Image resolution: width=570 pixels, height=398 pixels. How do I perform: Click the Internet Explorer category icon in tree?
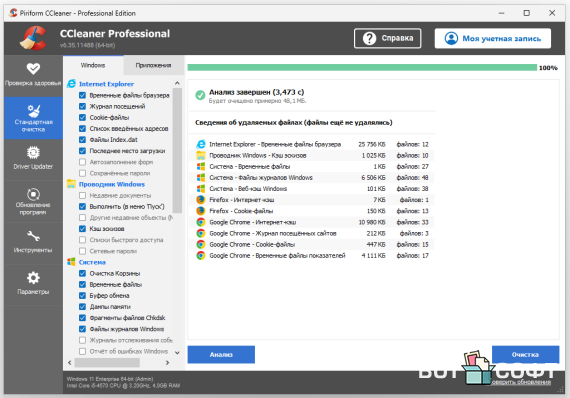click(72, 84)
